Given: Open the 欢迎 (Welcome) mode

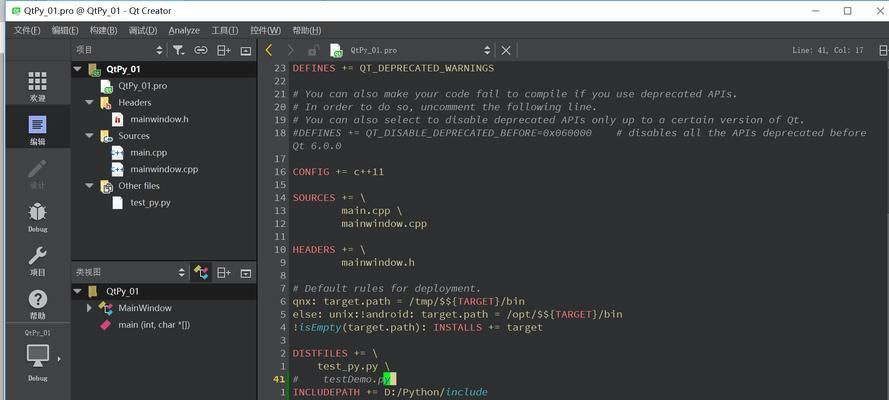Looking at the screenshot, I should click(37, 86).
